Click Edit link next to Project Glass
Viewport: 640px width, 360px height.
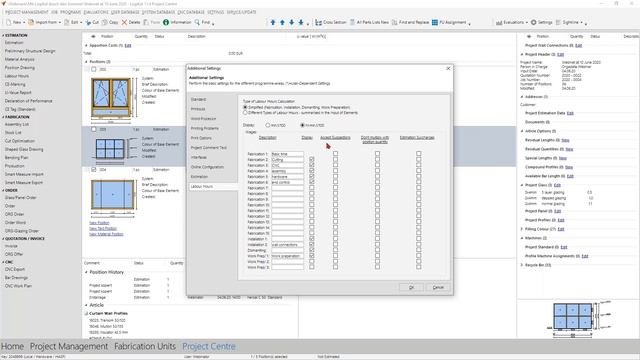[558, 185]
